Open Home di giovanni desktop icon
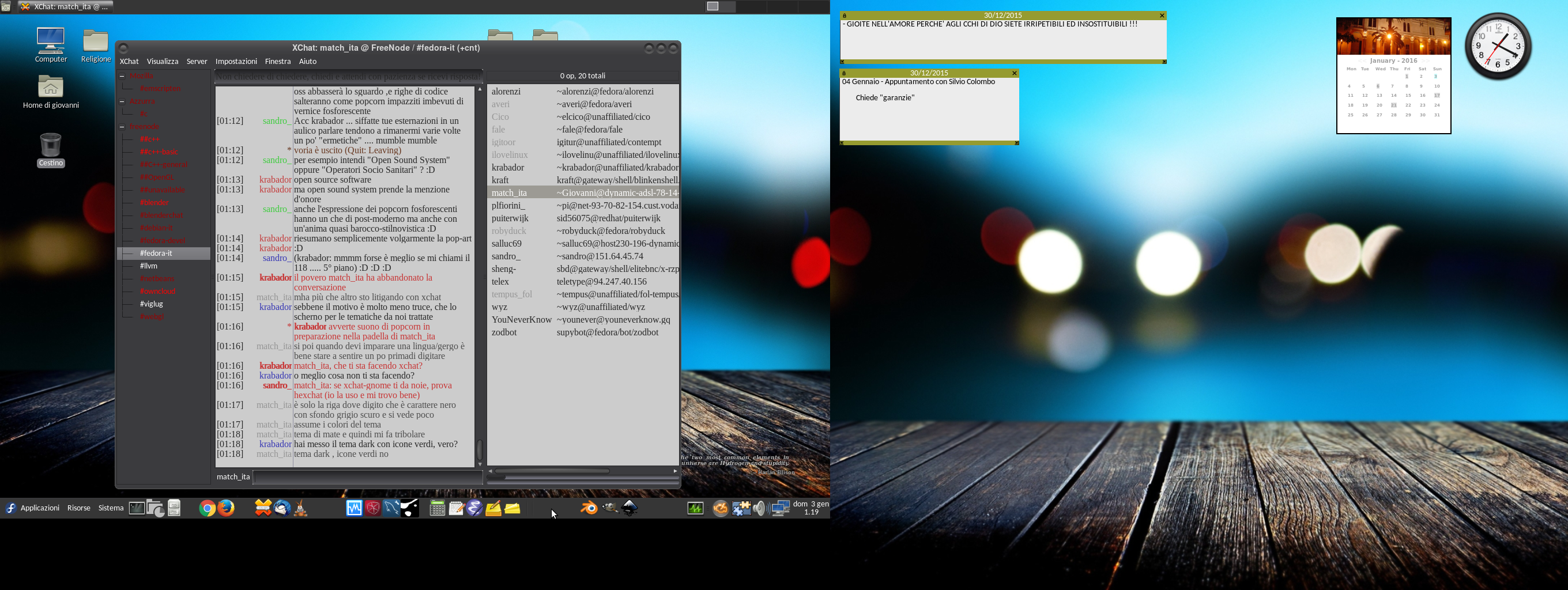1568x590 pixels. click(x=51, y=92)
